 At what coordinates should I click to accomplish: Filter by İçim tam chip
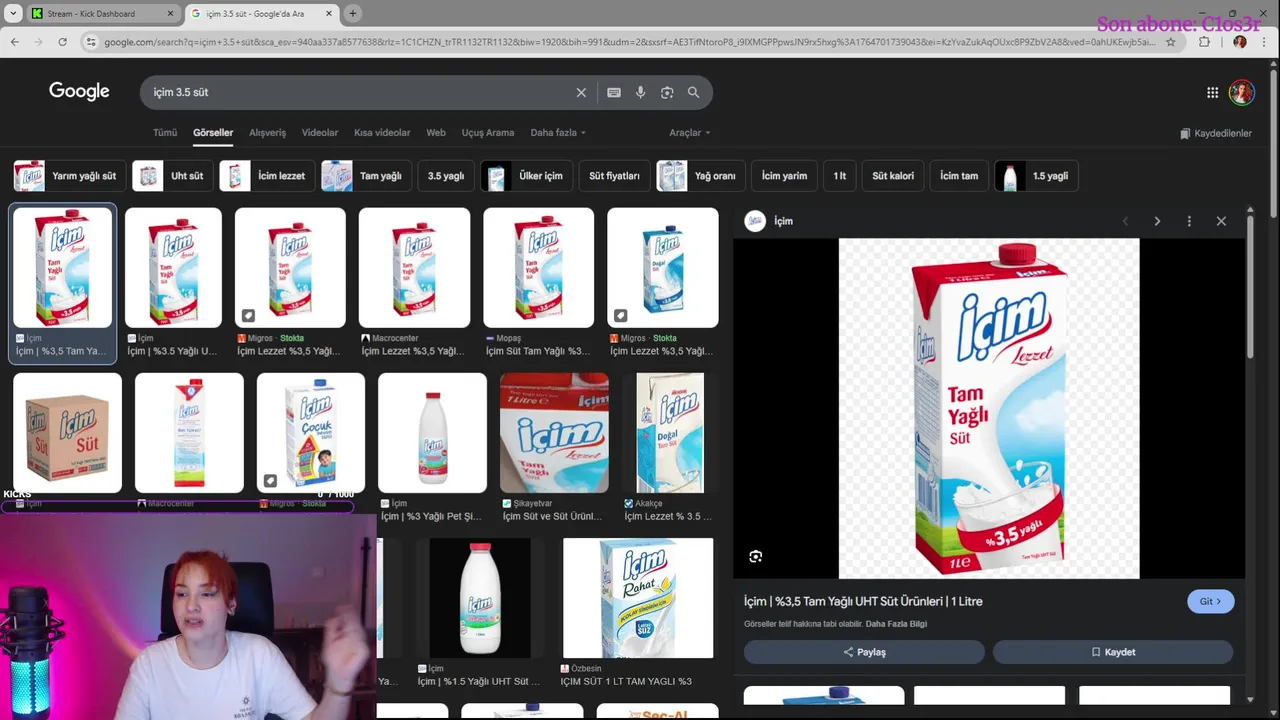coord(959,176)
